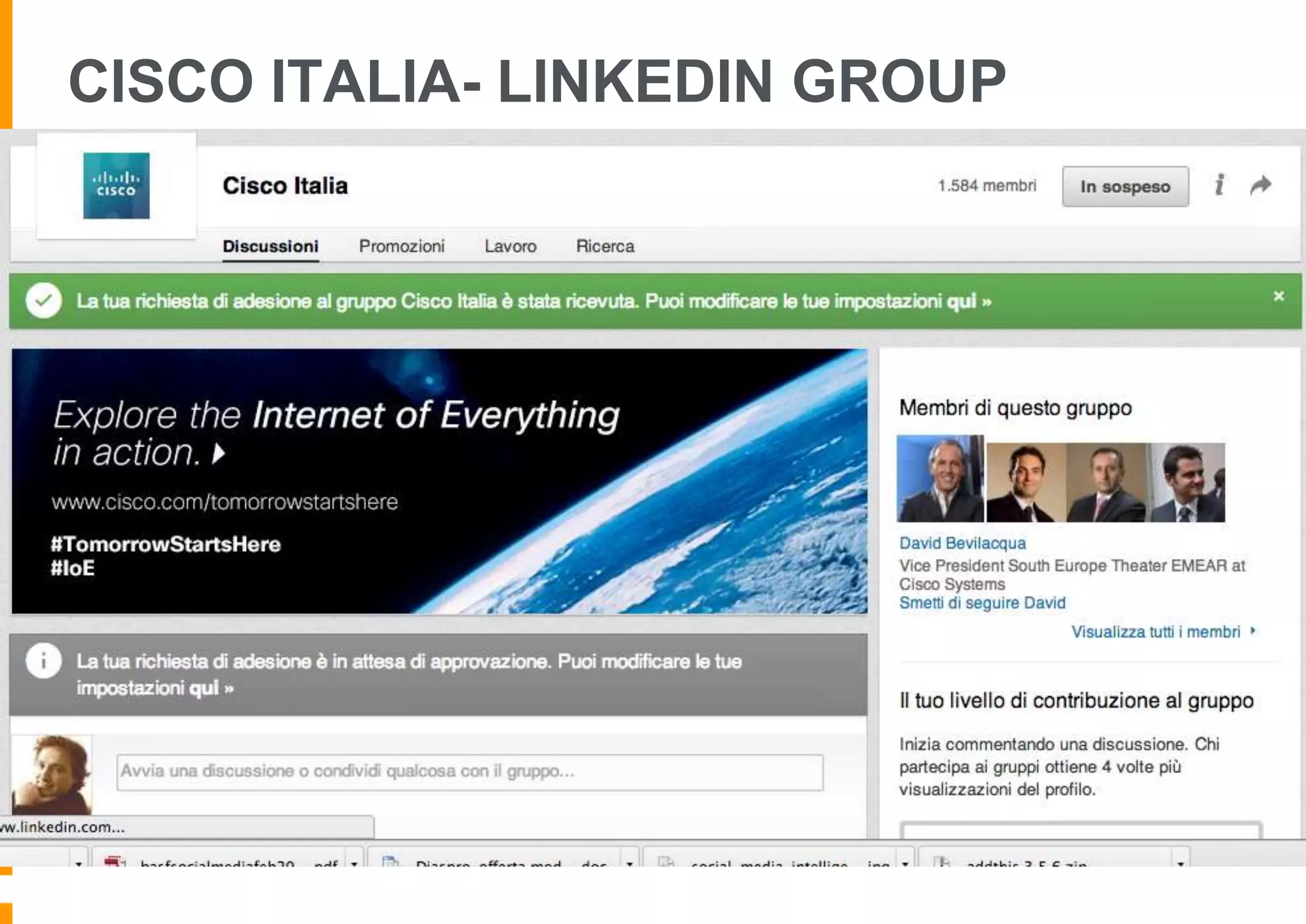Open the Discussioni tab
1306x924 pixels.
pyautogui.click(x=270, y=246)
